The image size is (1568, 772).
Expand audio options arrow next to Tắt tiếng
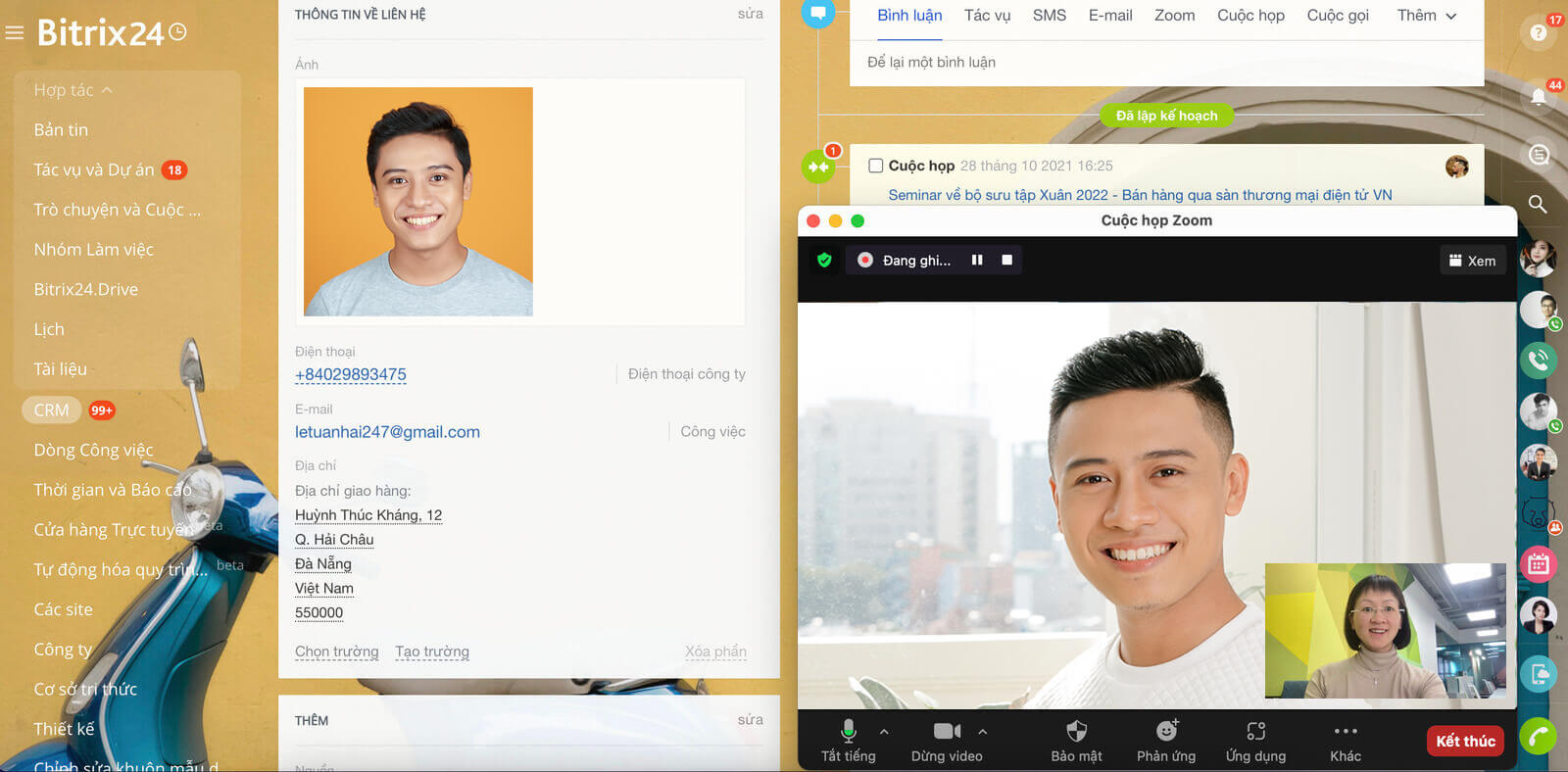coord(884,731)
